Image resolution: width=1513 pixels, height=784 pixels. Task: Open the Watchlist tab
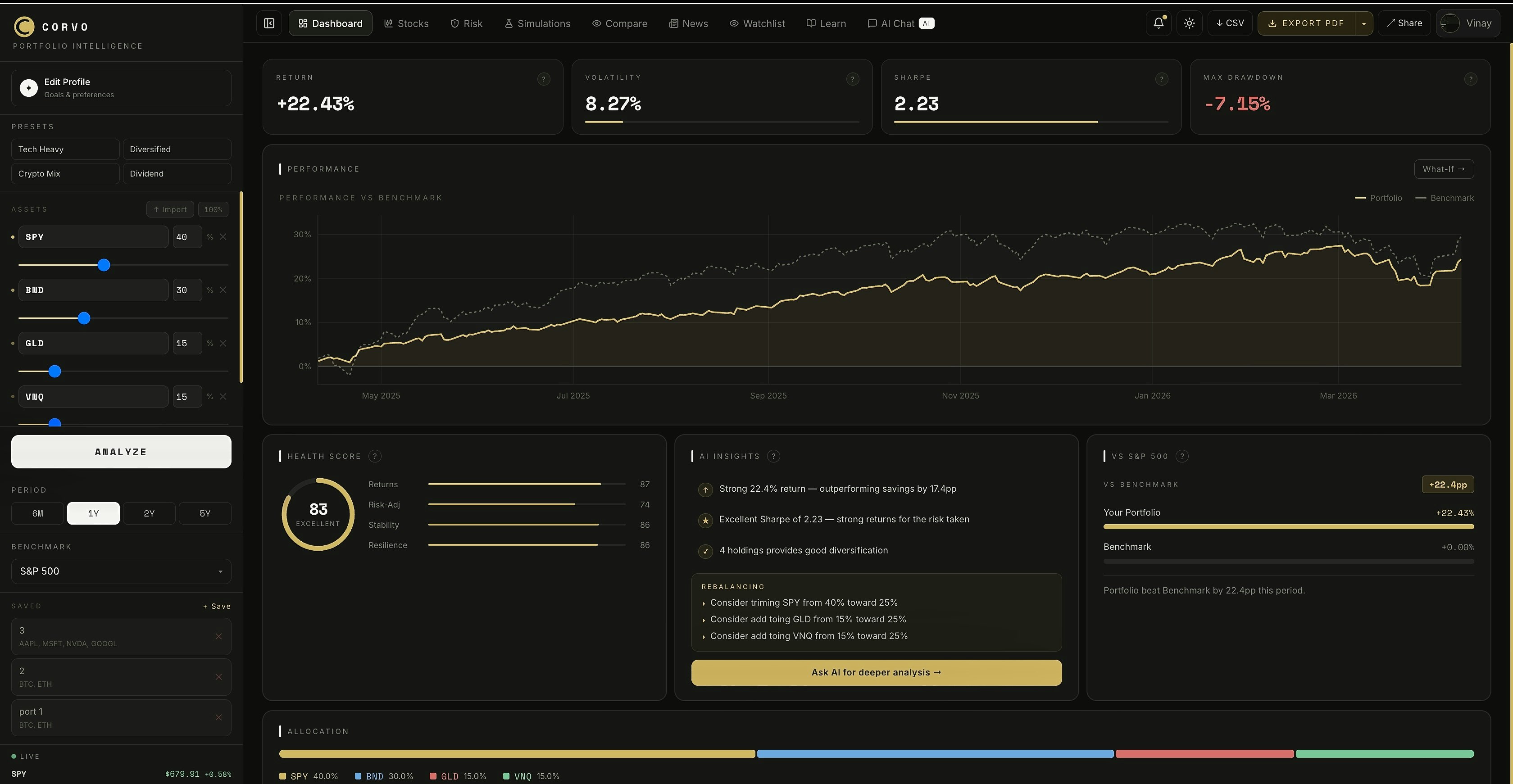pyautogui.click(x=757, y=23)
